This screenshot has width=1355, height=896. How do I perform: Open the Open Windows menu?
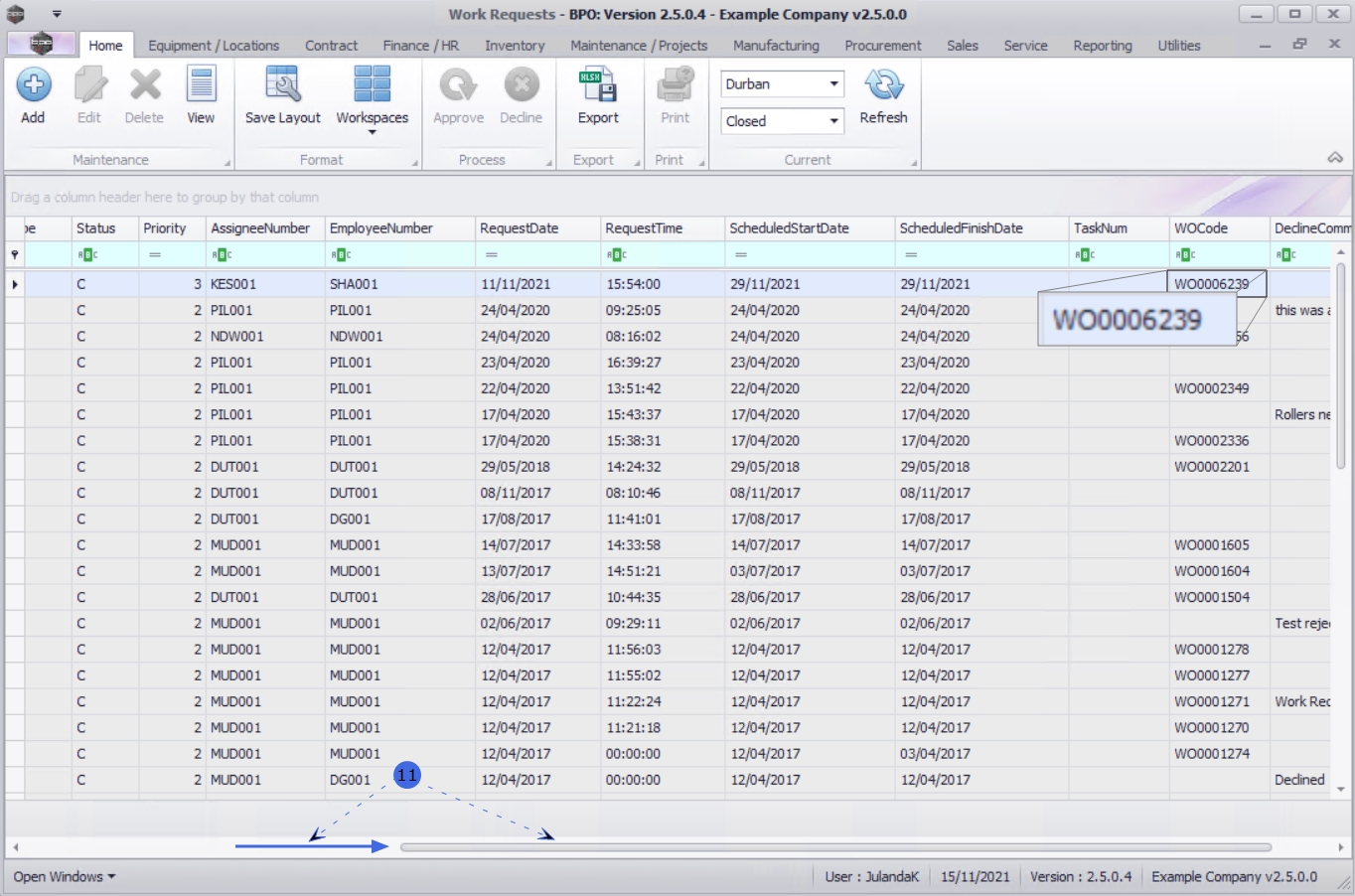click(x=64, y=877)
